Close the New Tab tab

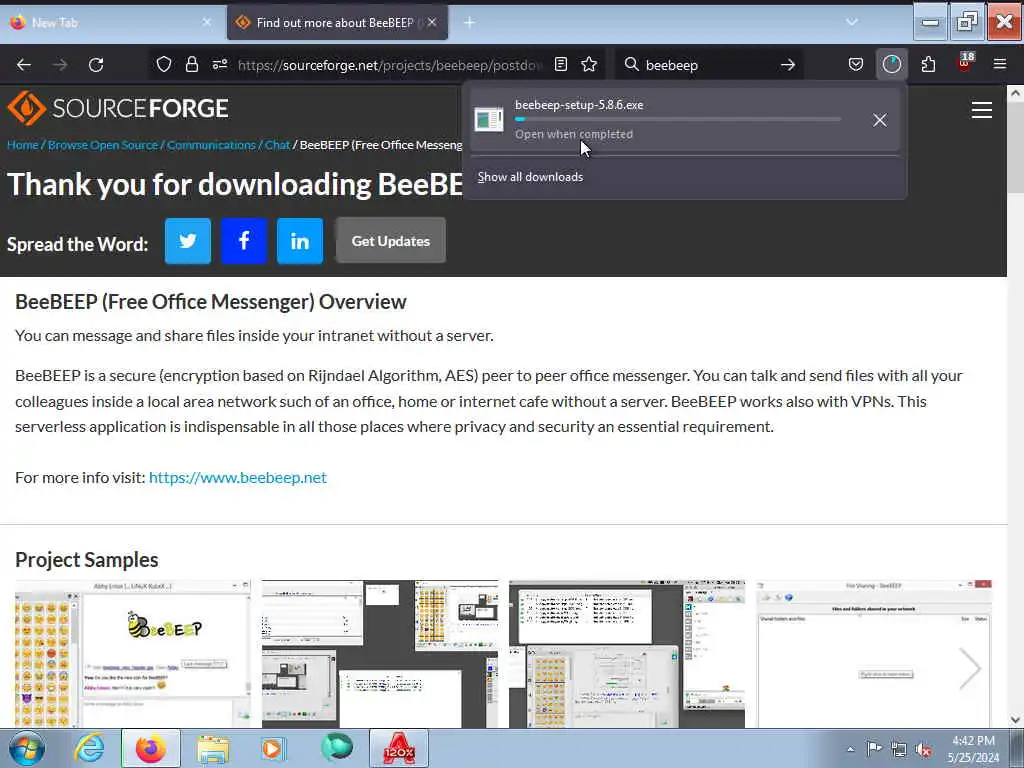click(206, 22)
